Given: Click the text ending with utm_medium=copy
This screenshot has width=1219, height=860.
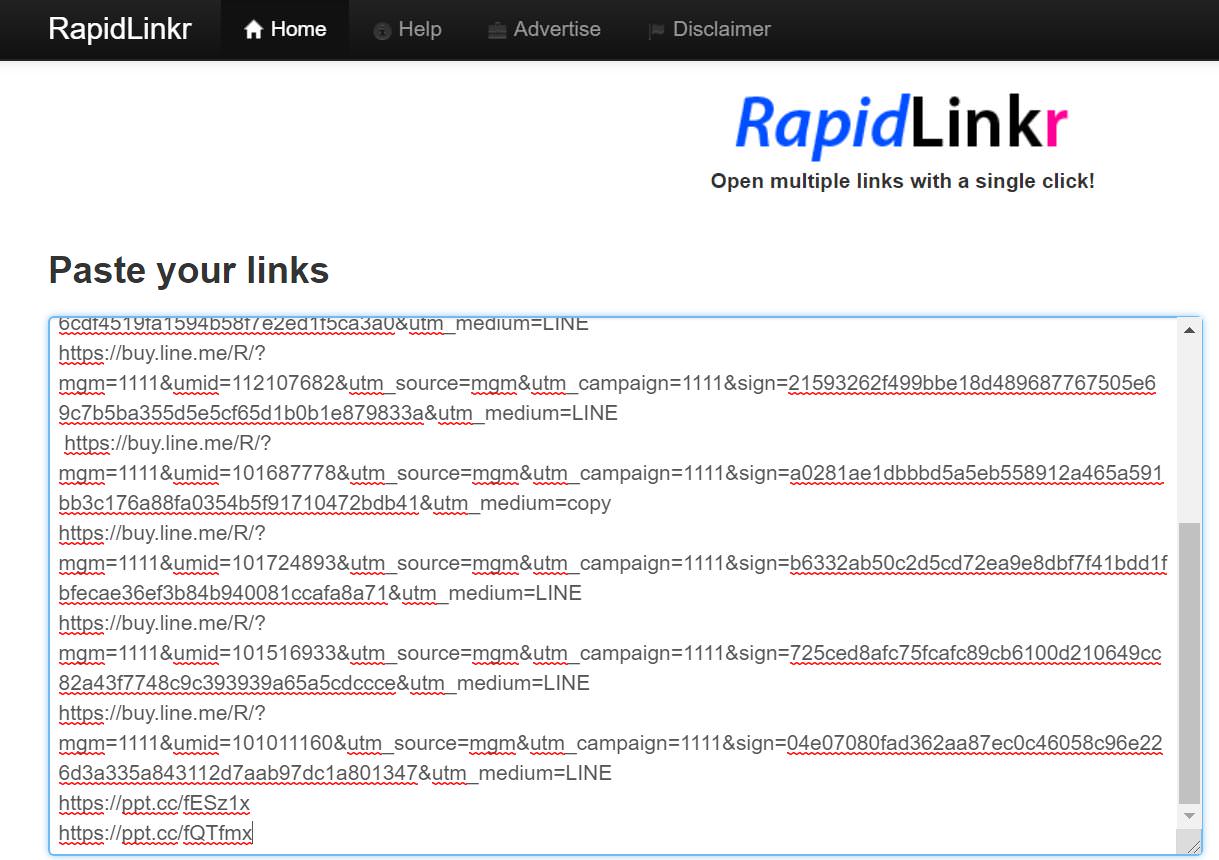Looking at the screenshot, I should (x=334, y=503).
